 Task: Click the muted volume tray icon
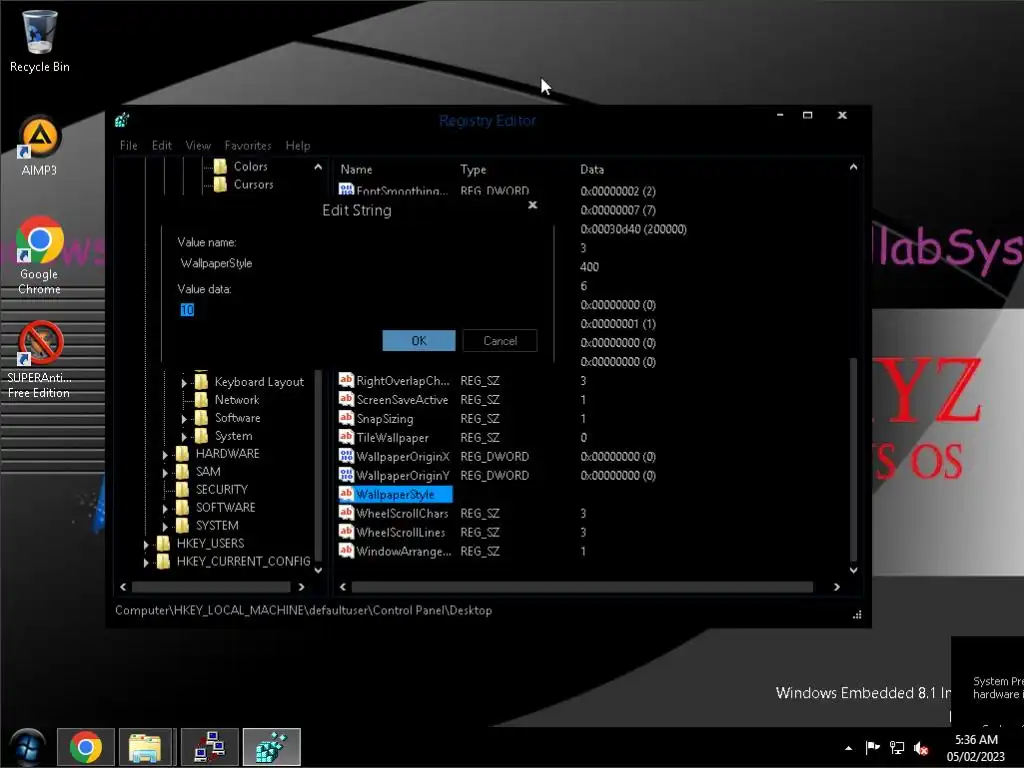[921, 748]
